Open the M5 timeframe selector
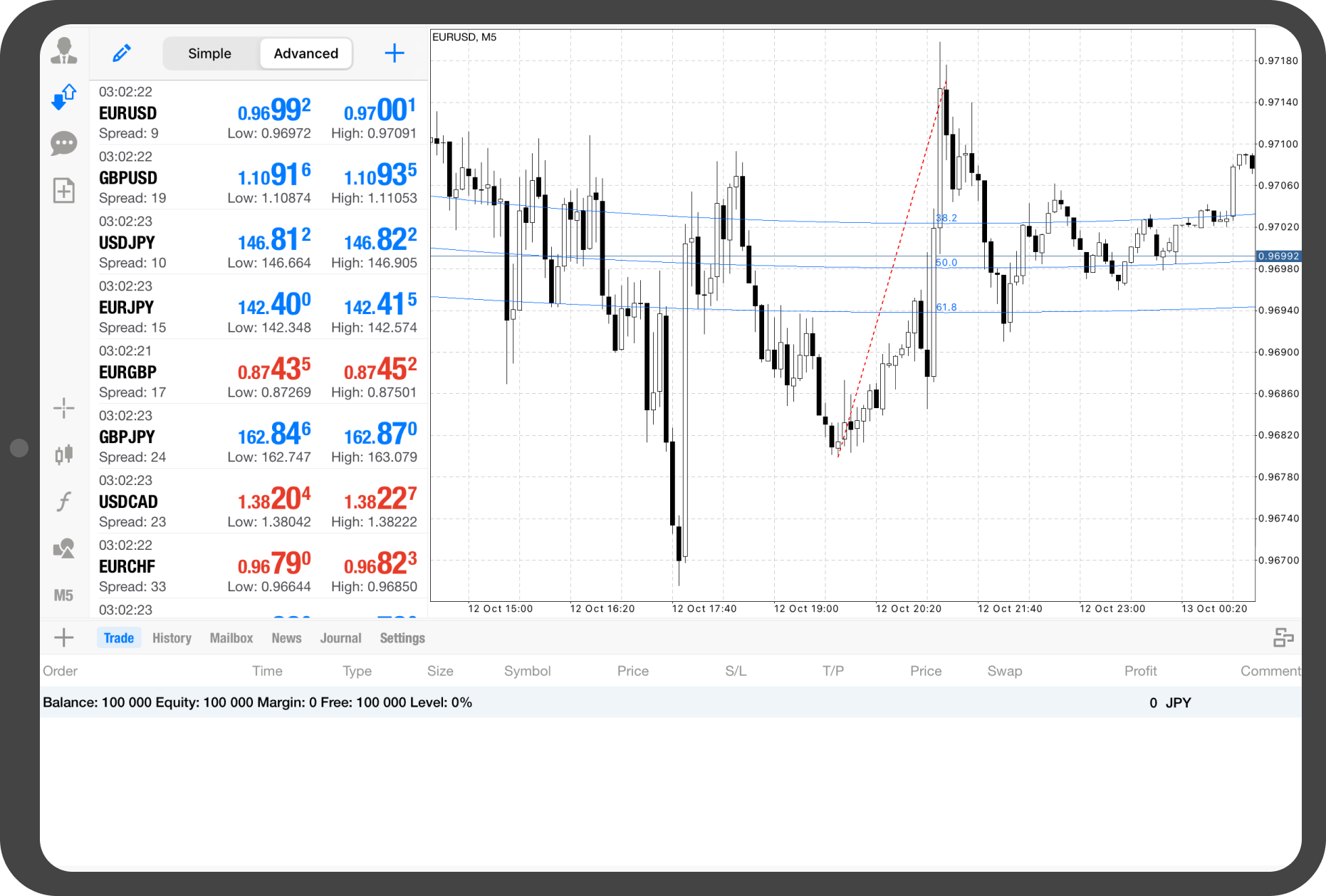 [x=64, y=595]
